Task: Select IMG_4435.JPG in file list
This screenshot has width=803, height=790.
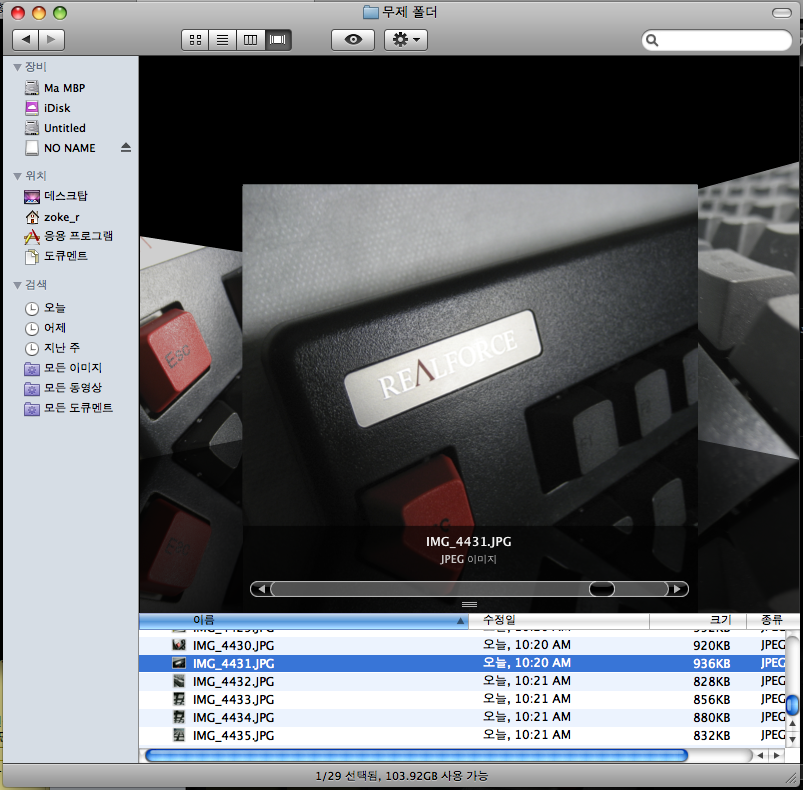Action: pyautogui.click(x=462, y=735)
